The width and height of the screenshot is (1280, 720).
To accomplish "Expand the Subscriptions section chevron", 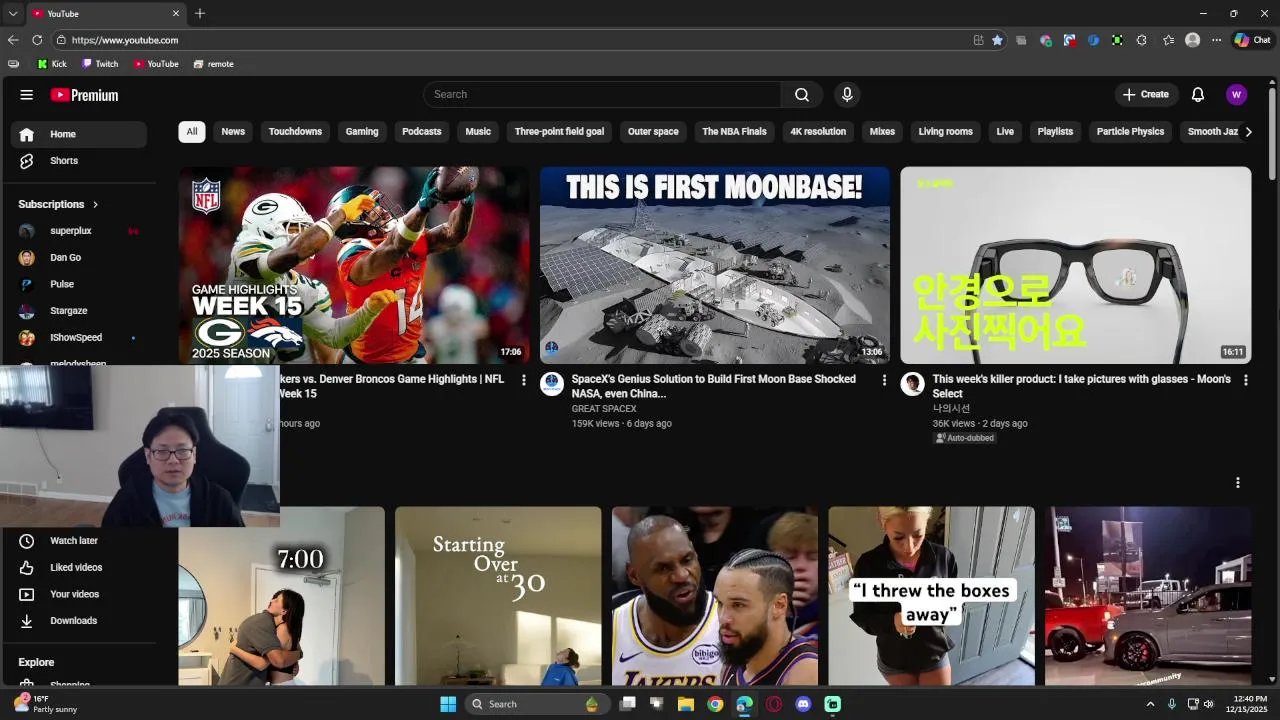I will tap(96, 204).
